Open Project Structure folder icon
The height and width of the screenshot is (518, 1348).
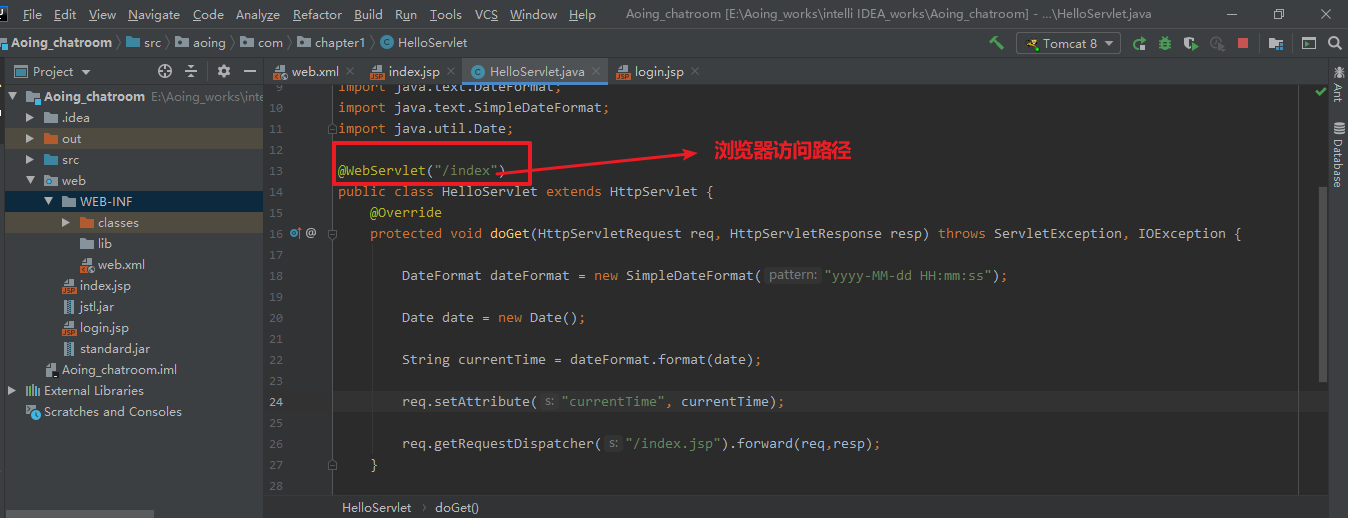tap(1275, 43)
